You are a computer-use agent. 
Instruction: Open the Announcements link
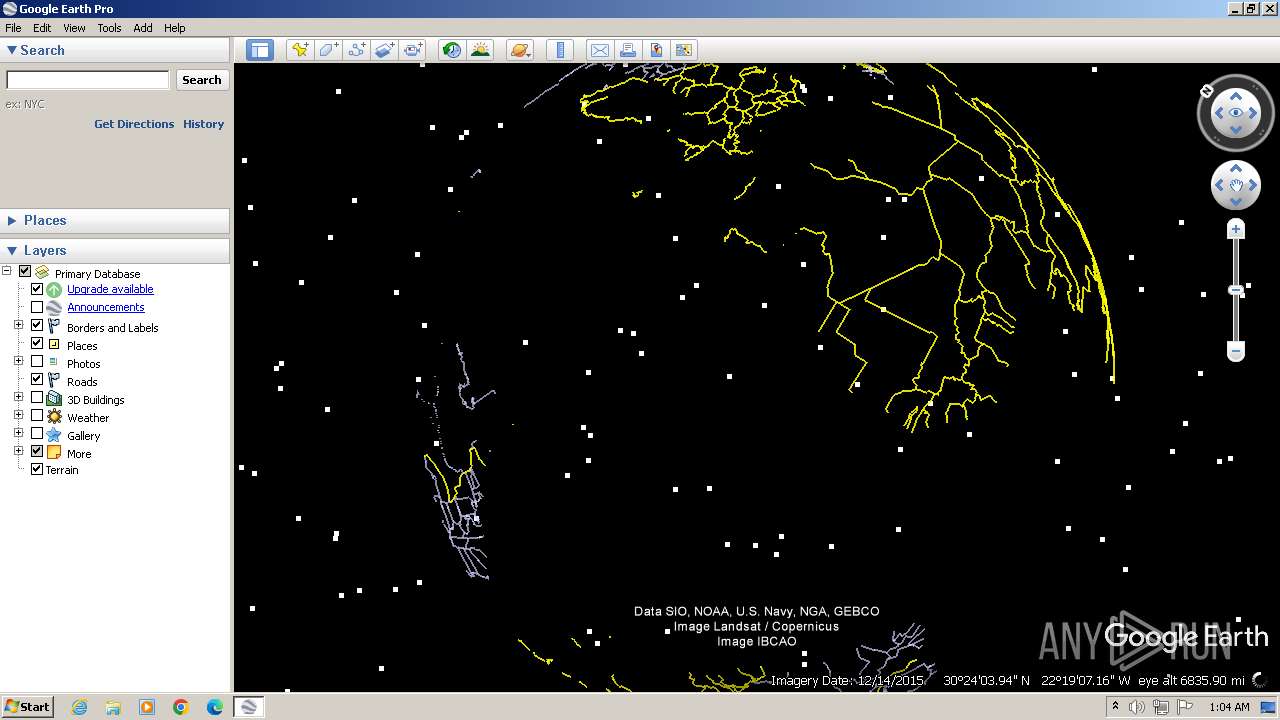click(x=106, y=307)
